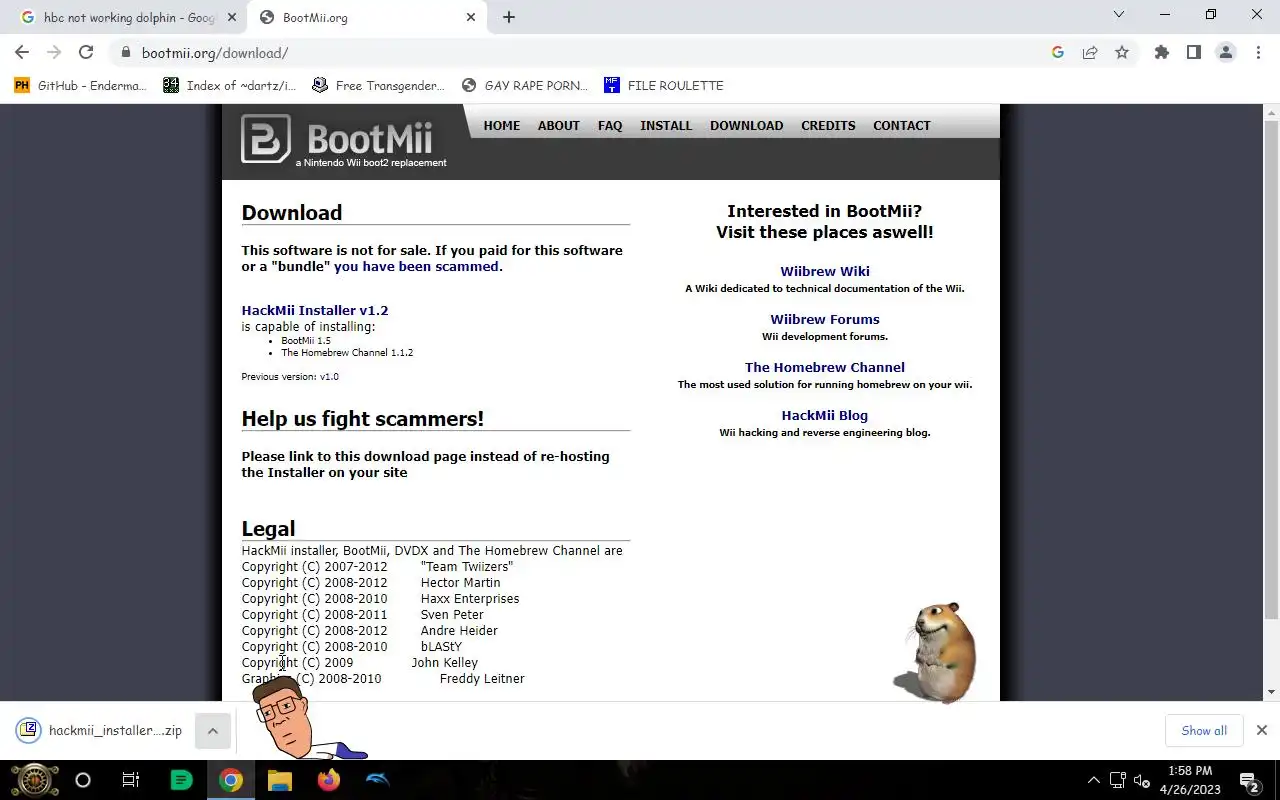The image size is (1280, 800).
Task: Open Cortana search circle
Action: pos(83,780)
